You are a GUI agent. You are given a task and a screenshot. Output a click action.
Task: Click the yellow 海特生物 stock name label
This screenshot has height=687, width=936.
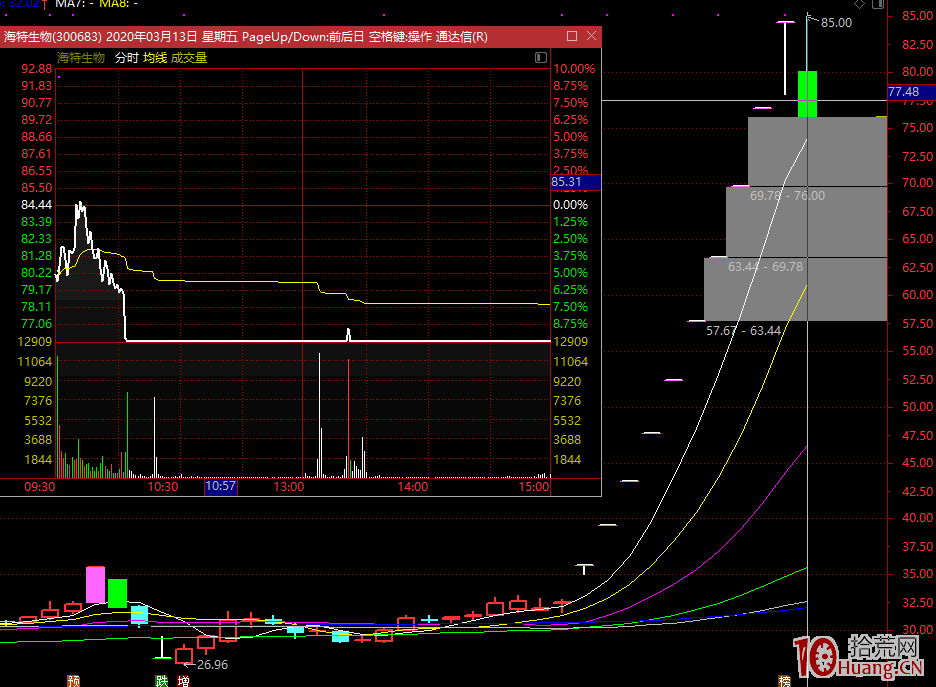[80, 58]
